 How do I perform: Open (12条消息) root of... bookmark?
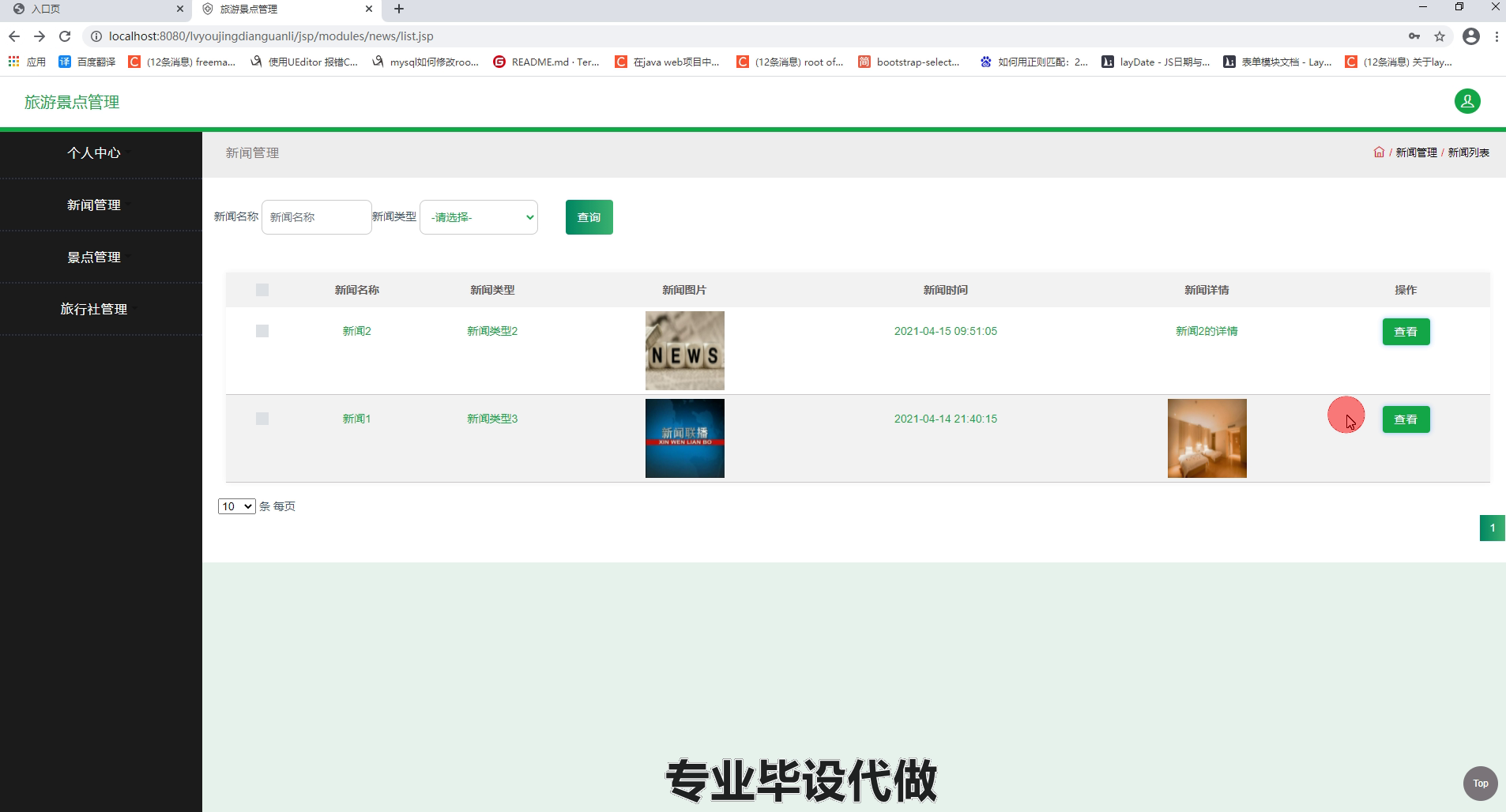[x=790, y=62]
